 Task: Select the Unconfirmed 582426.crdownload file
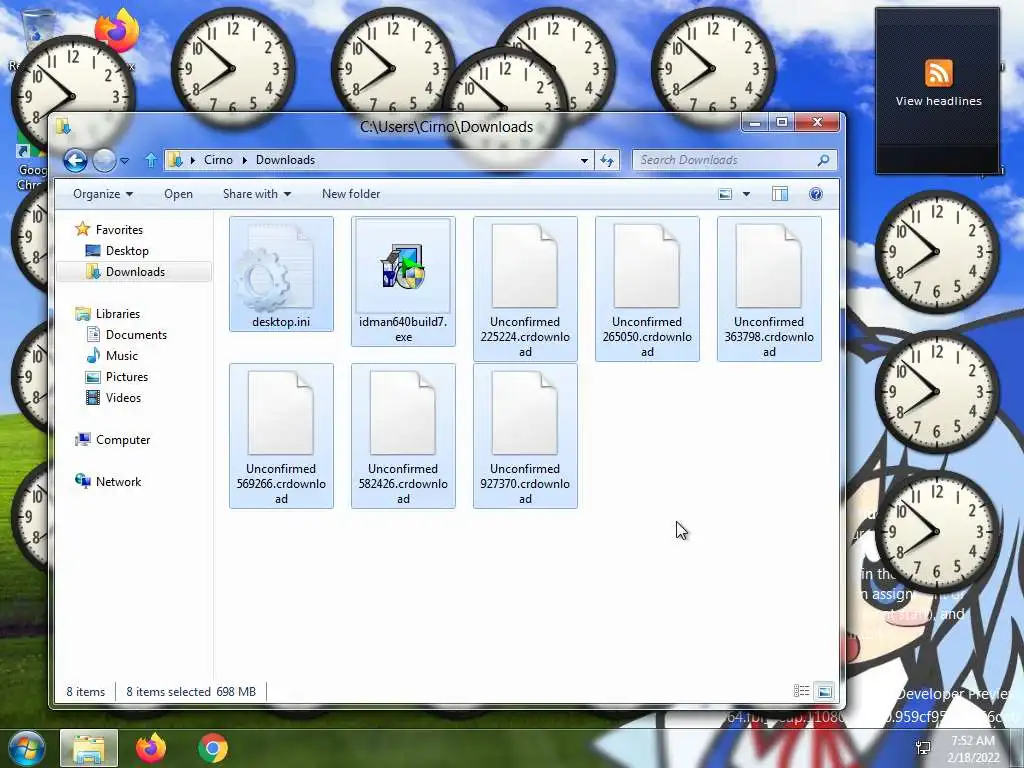tap(403, 436)
